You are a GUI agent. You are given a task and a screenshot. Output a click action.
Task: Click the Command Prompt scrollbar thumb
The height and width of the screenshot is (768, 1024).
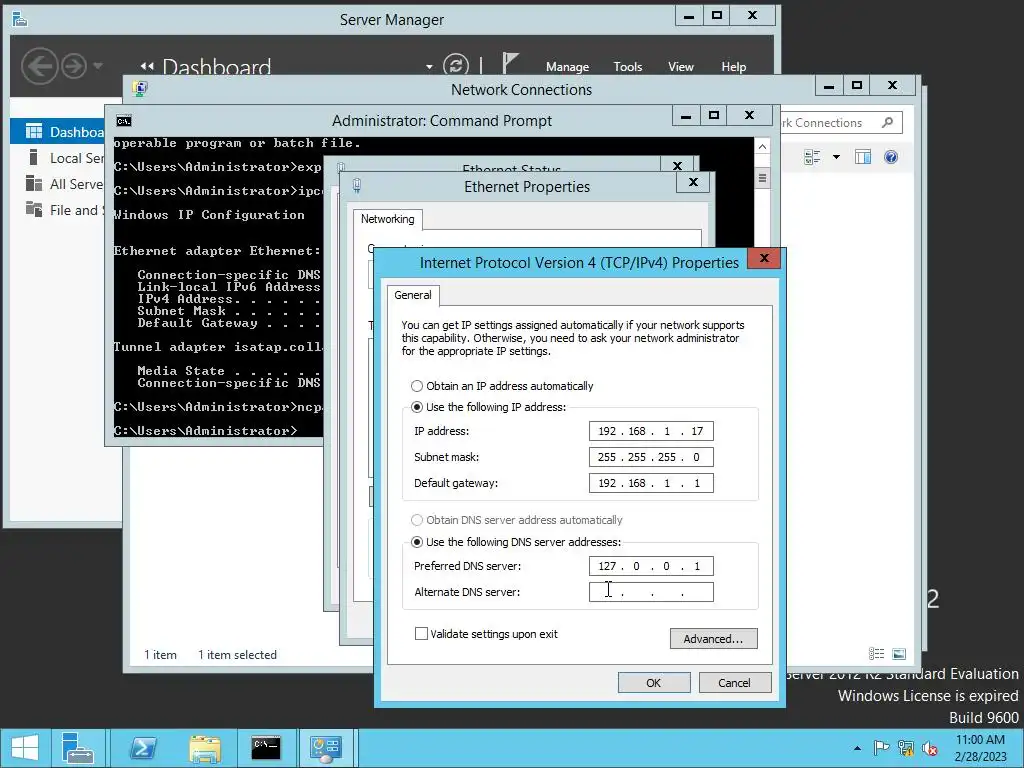(762, 178)
